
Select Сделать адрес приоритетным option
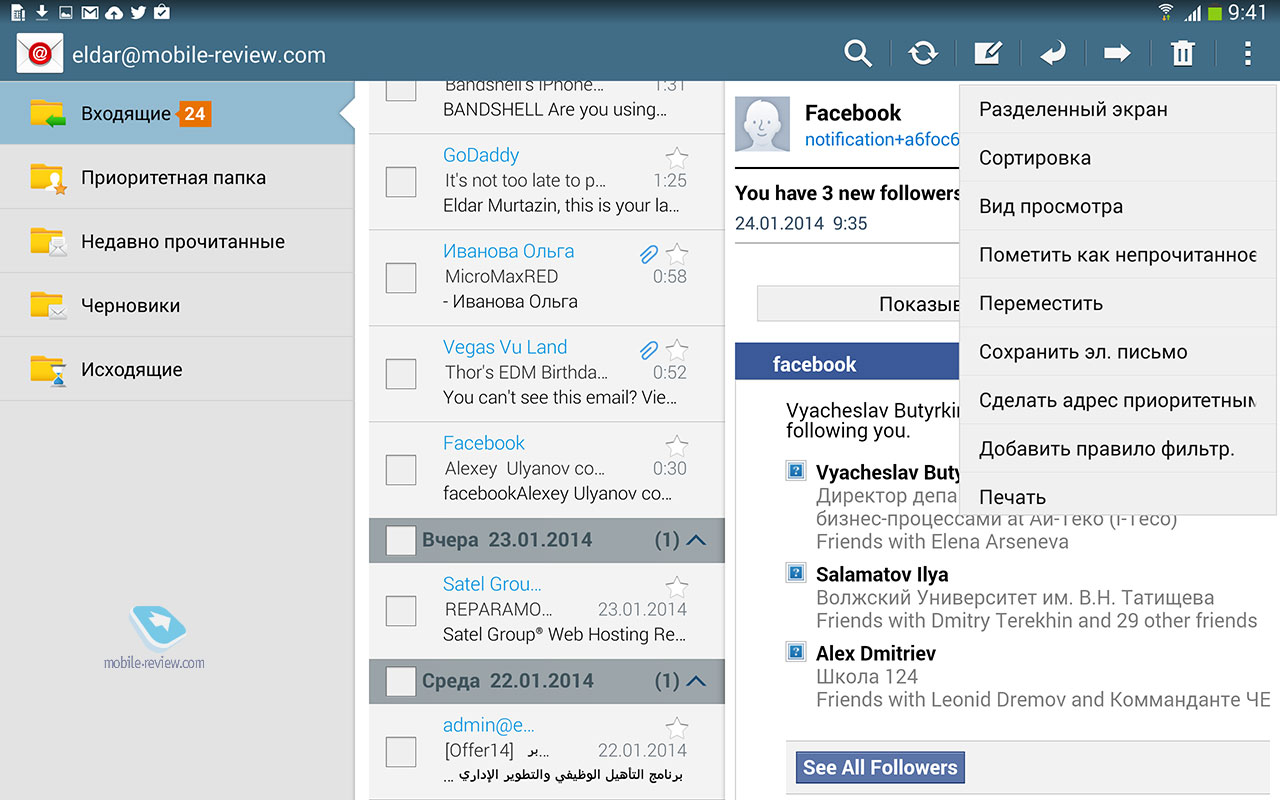click(1117, 401)
